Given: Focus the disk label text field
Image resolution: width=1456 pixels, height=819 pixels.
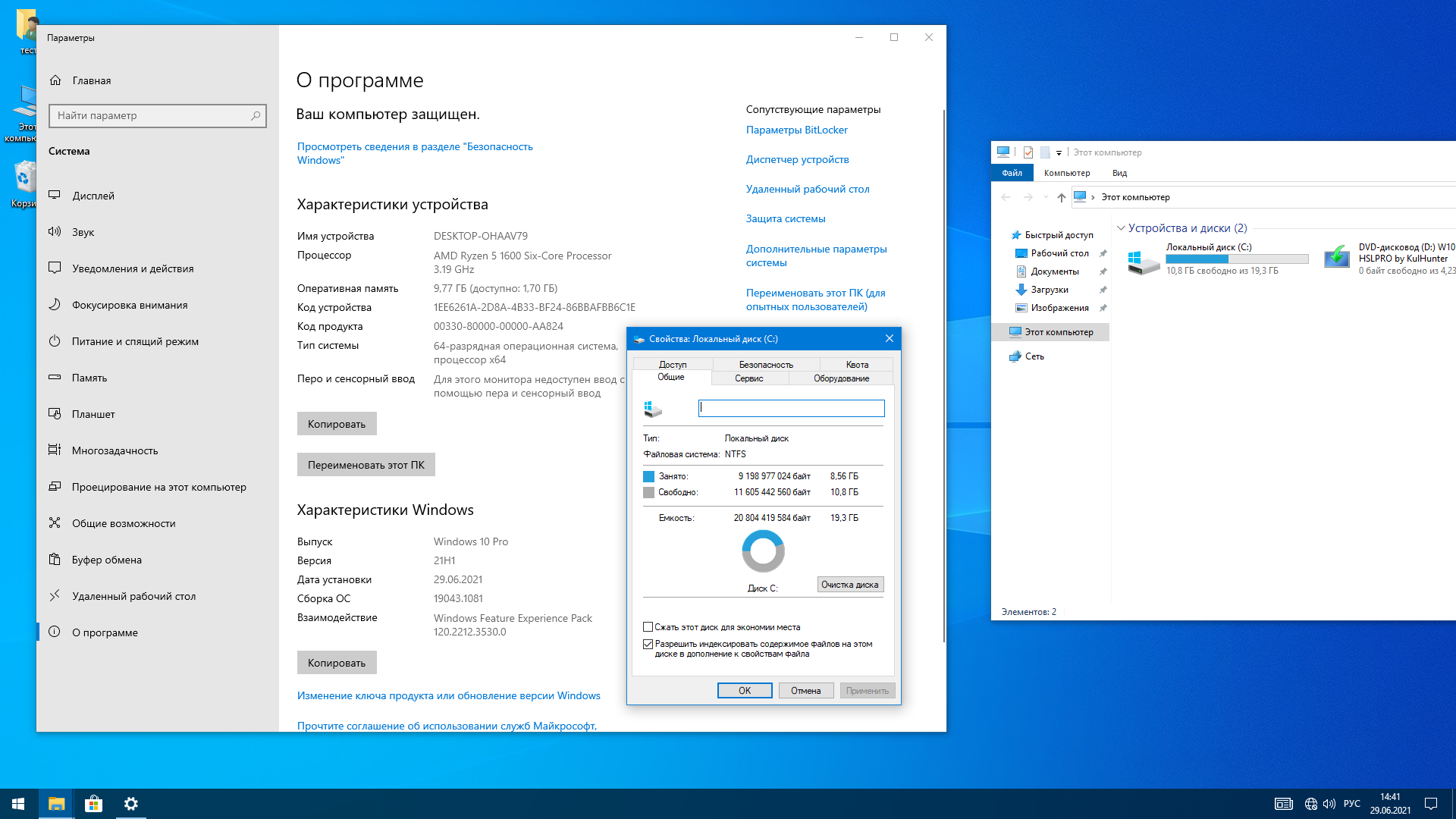Looking at the screenshot, I should [791, 408].
